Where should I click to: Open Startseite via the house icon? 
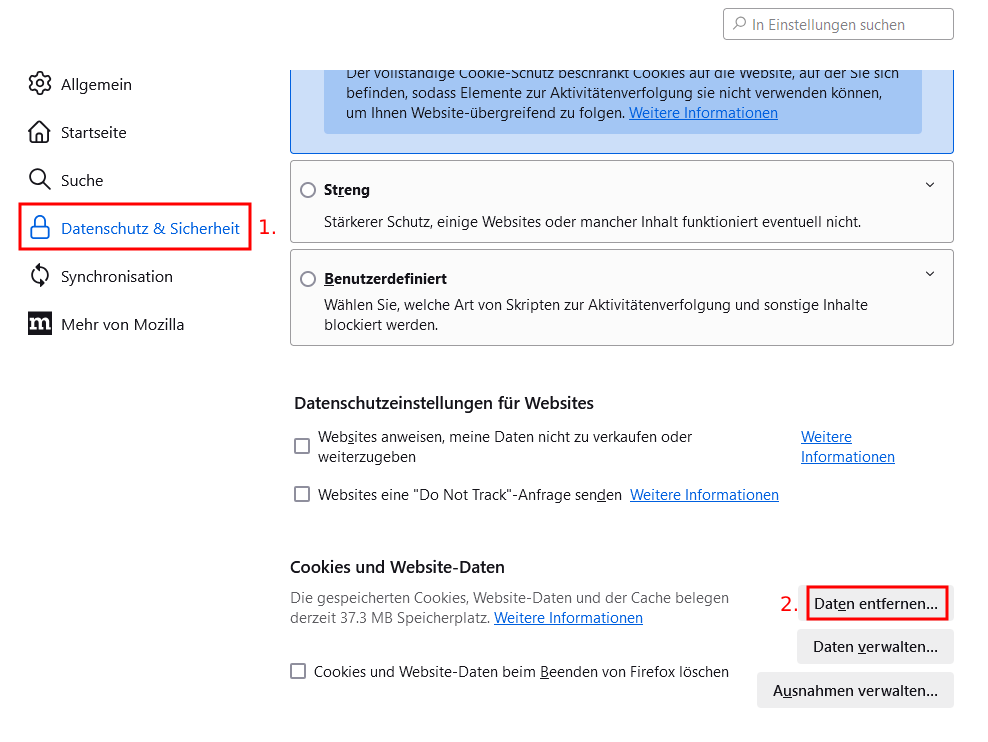coord(39,132)
